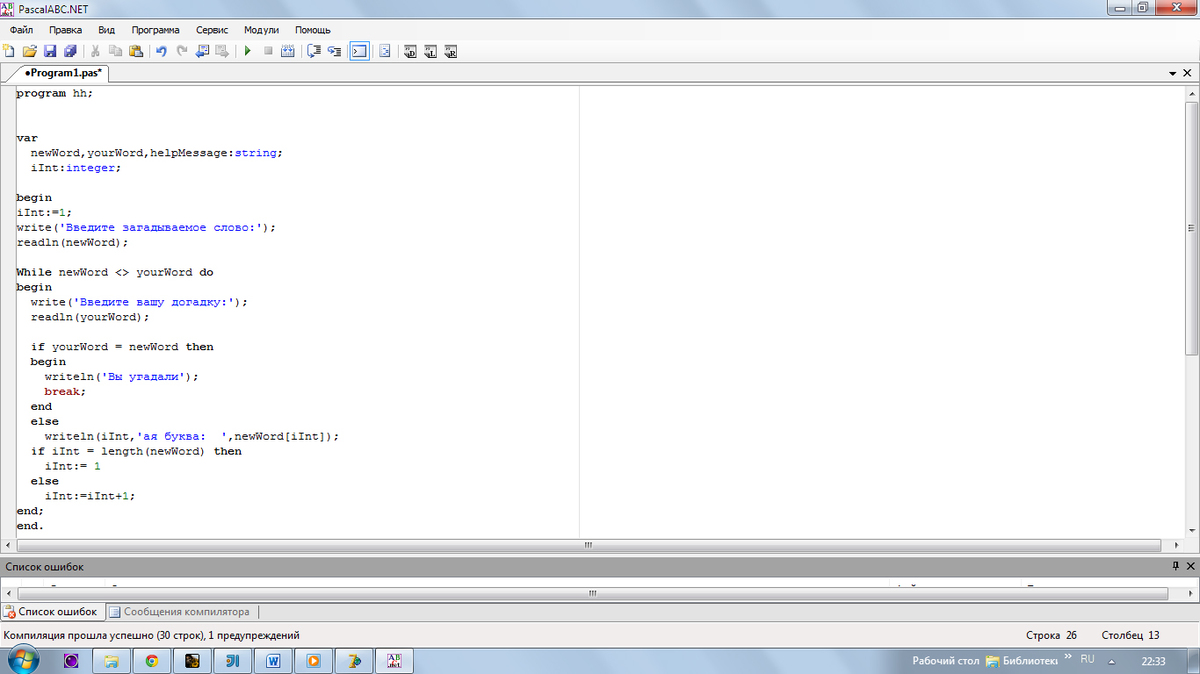1200x674 pixels.
Task: Open the Windows Start menu
Action: pos(23,660)
